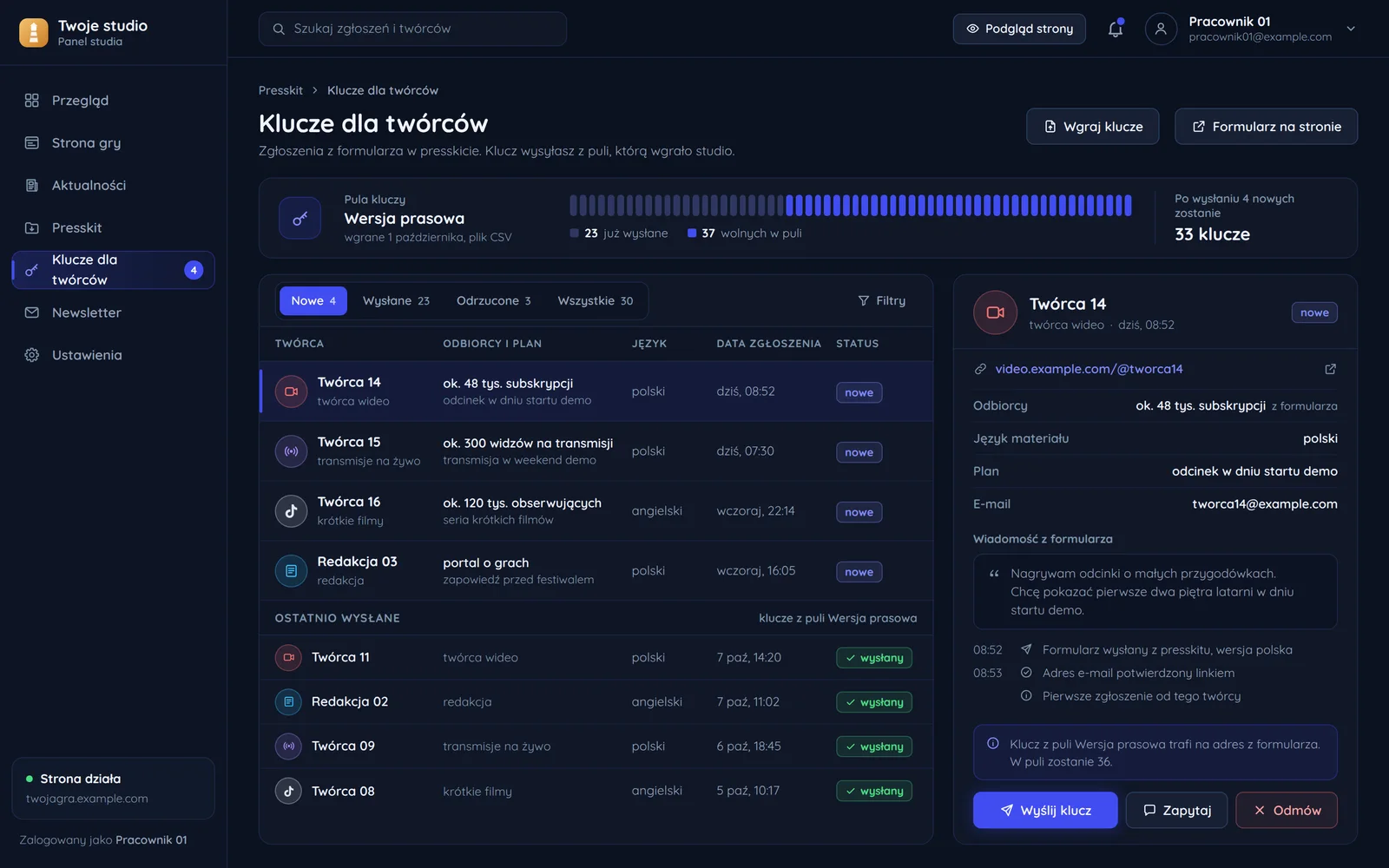Screen dimensions: 1389x868
Task: Open the video.example.com/@tworca14 link
Action: pyautogui.click(x=1089, y=369)
